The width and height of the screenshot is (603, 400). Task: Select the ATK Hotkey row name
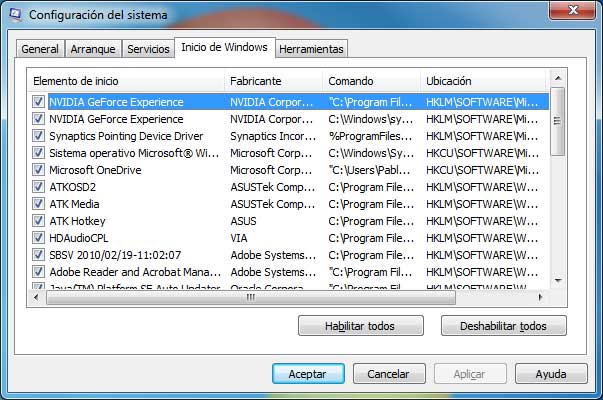(77, 221)
